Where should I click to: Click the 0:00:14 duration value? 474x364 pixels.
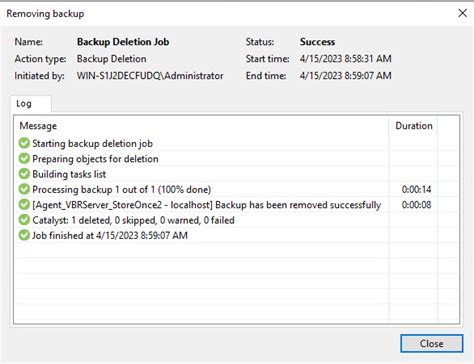[416, 189]
